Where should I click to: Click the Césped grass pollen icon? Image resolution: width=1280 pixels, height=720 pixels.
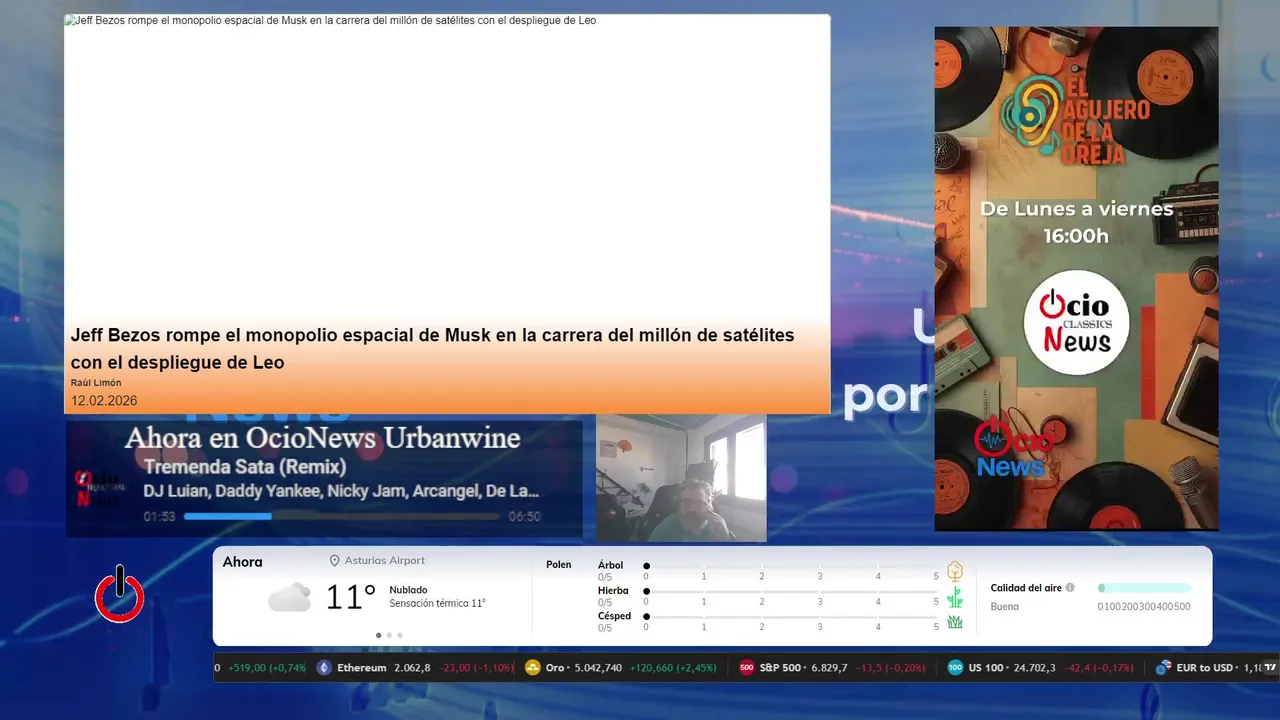[x=955, y=622]
